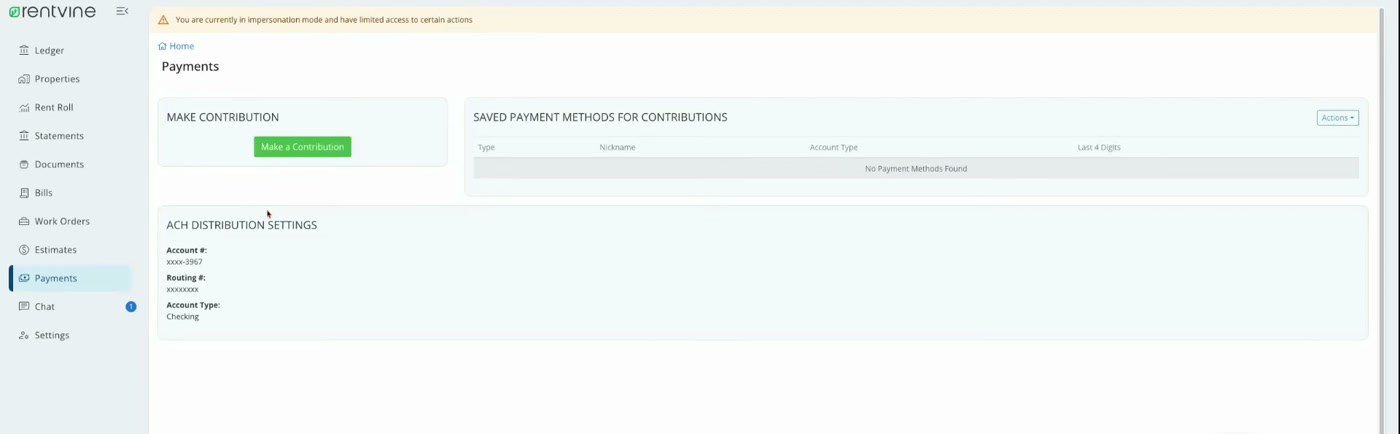1400x434 pixels.
Task: Click the Last 4 Digits column header
Action: coord(1099,147)
